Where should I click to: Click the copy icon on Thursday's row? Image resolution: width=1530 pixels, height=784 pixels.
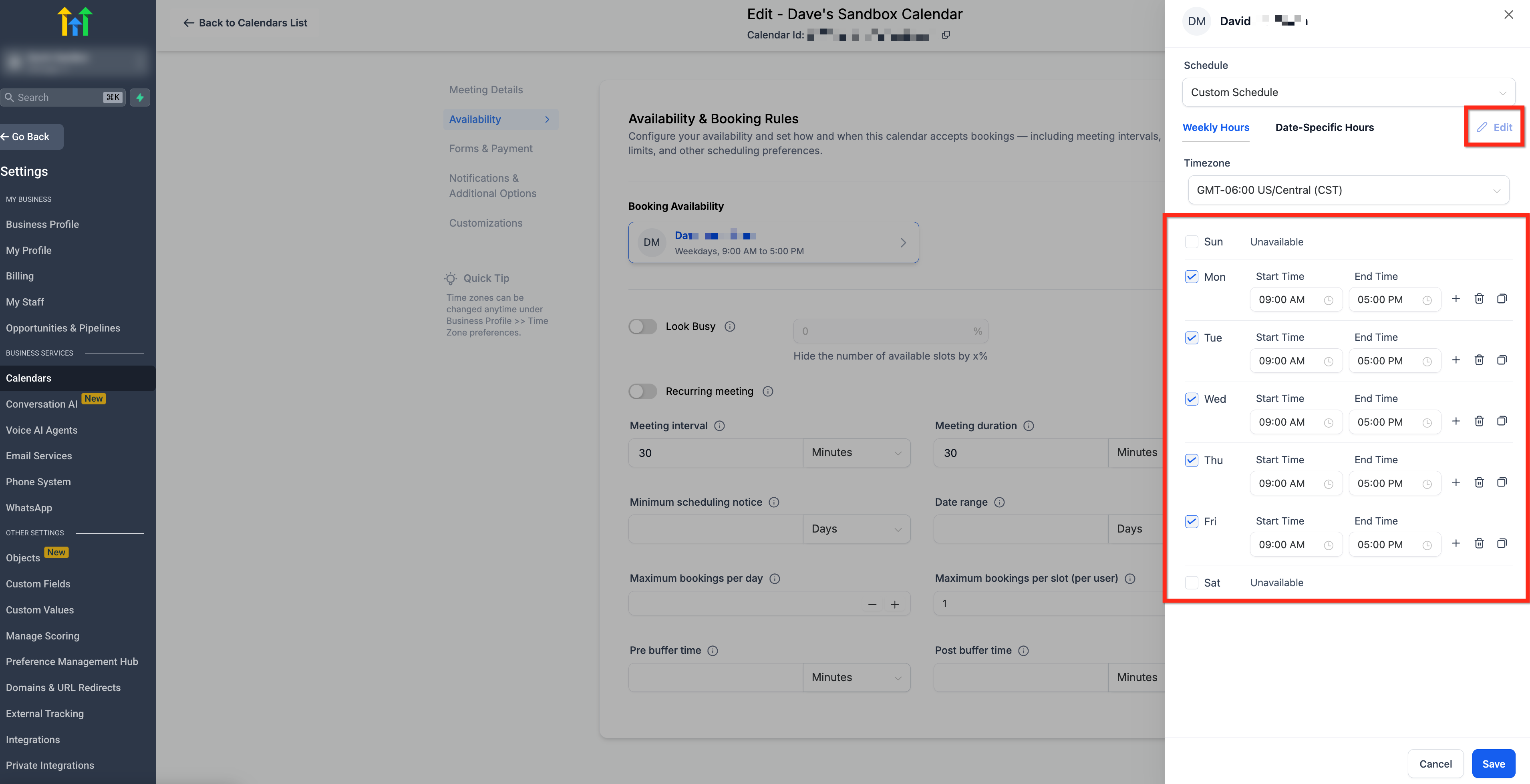pyautogui.click(x=1502, y=482)
